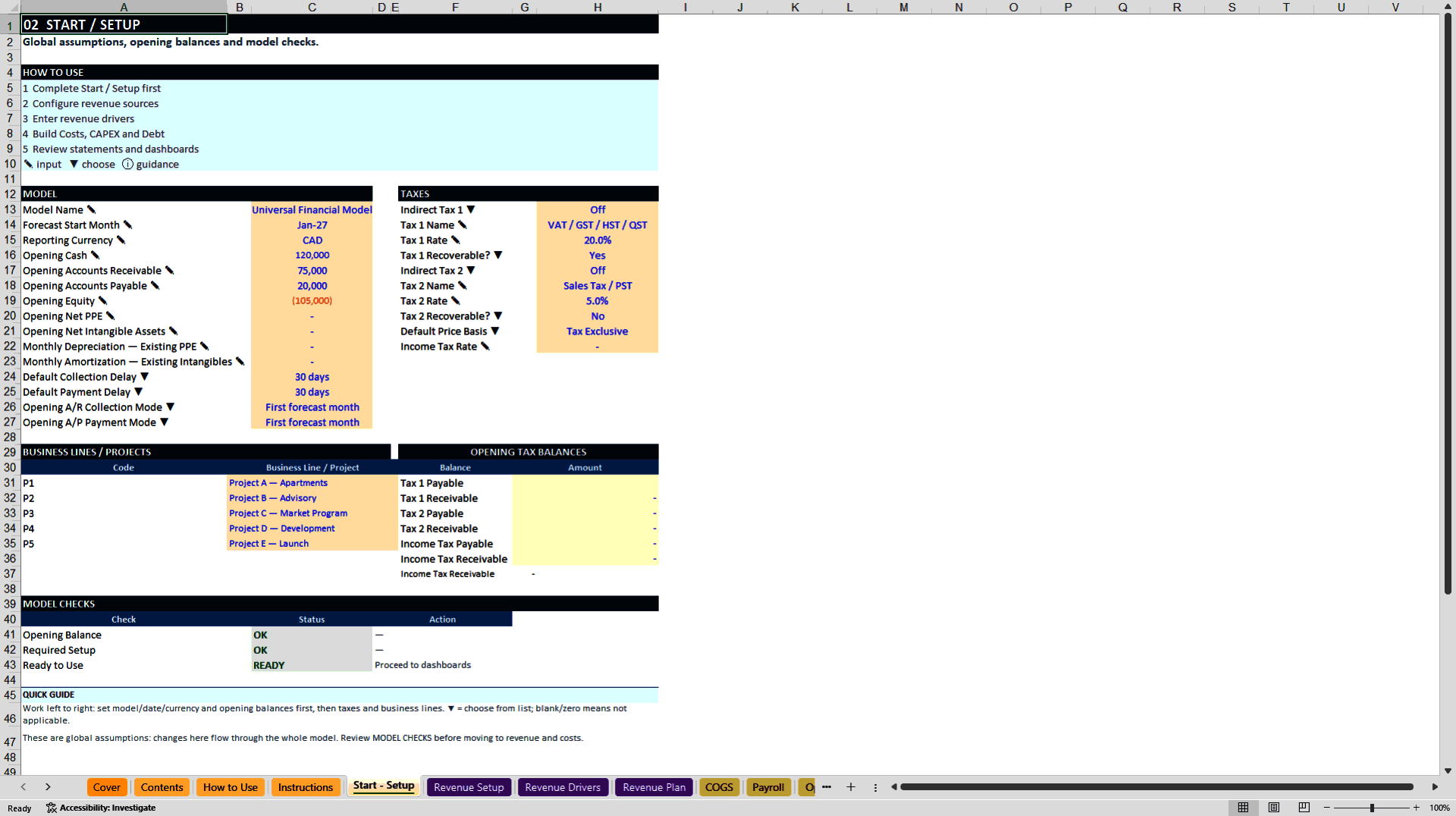Click vertical scrollbar up arrow
This screenshot has height=816, width=1456.
[x=1448, y=6]
